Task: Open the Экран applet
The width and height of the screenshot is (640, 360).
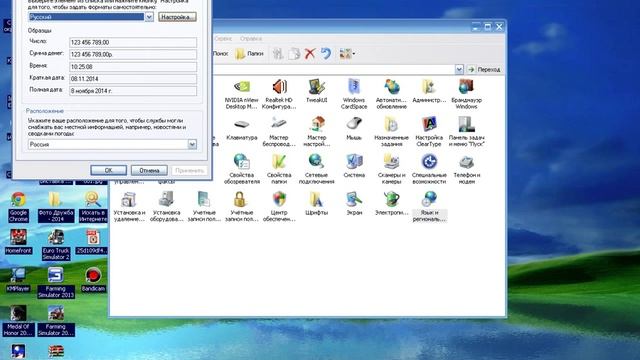Action: 354,204
